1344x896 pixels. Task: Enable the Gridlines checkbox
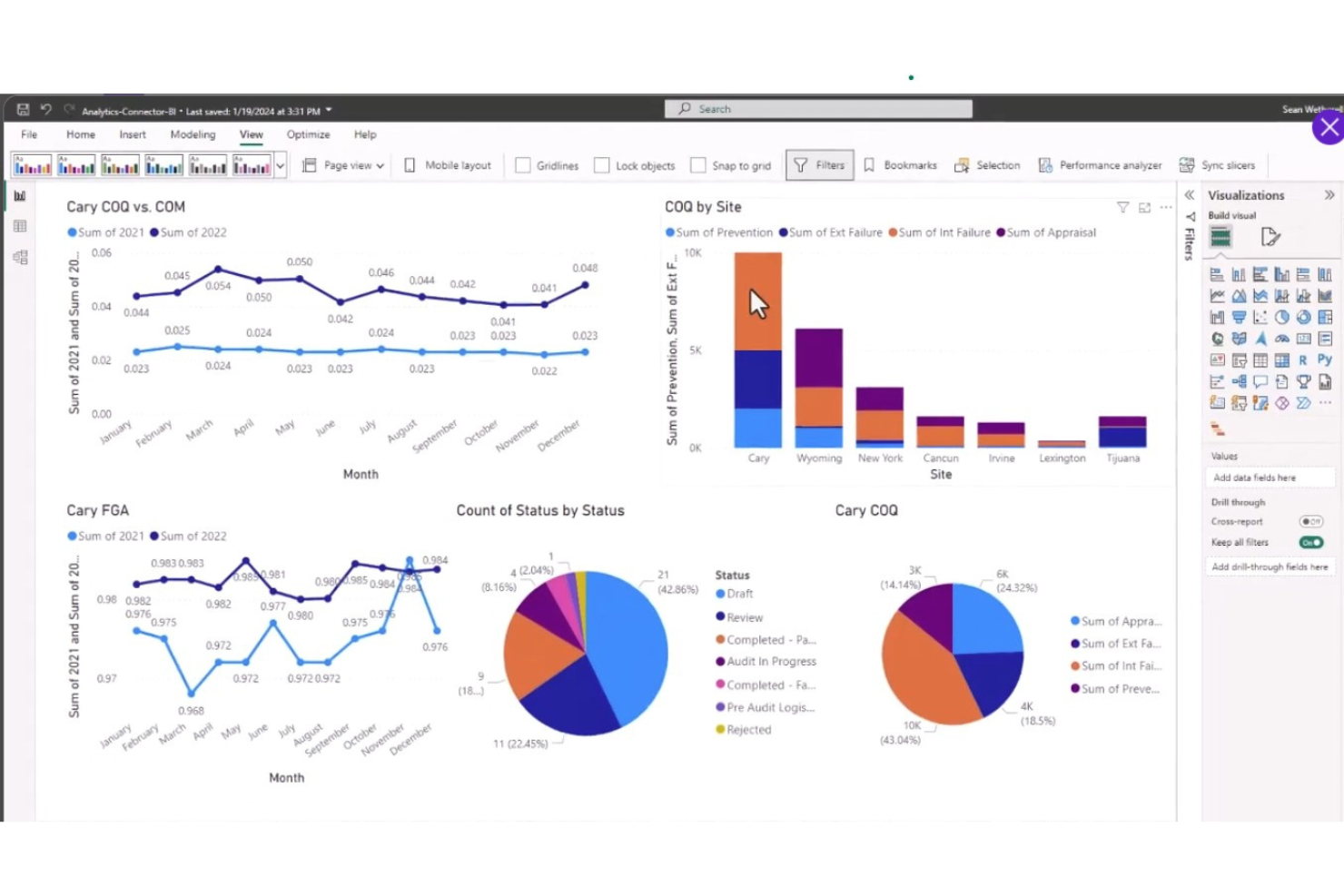pos(523,165)
